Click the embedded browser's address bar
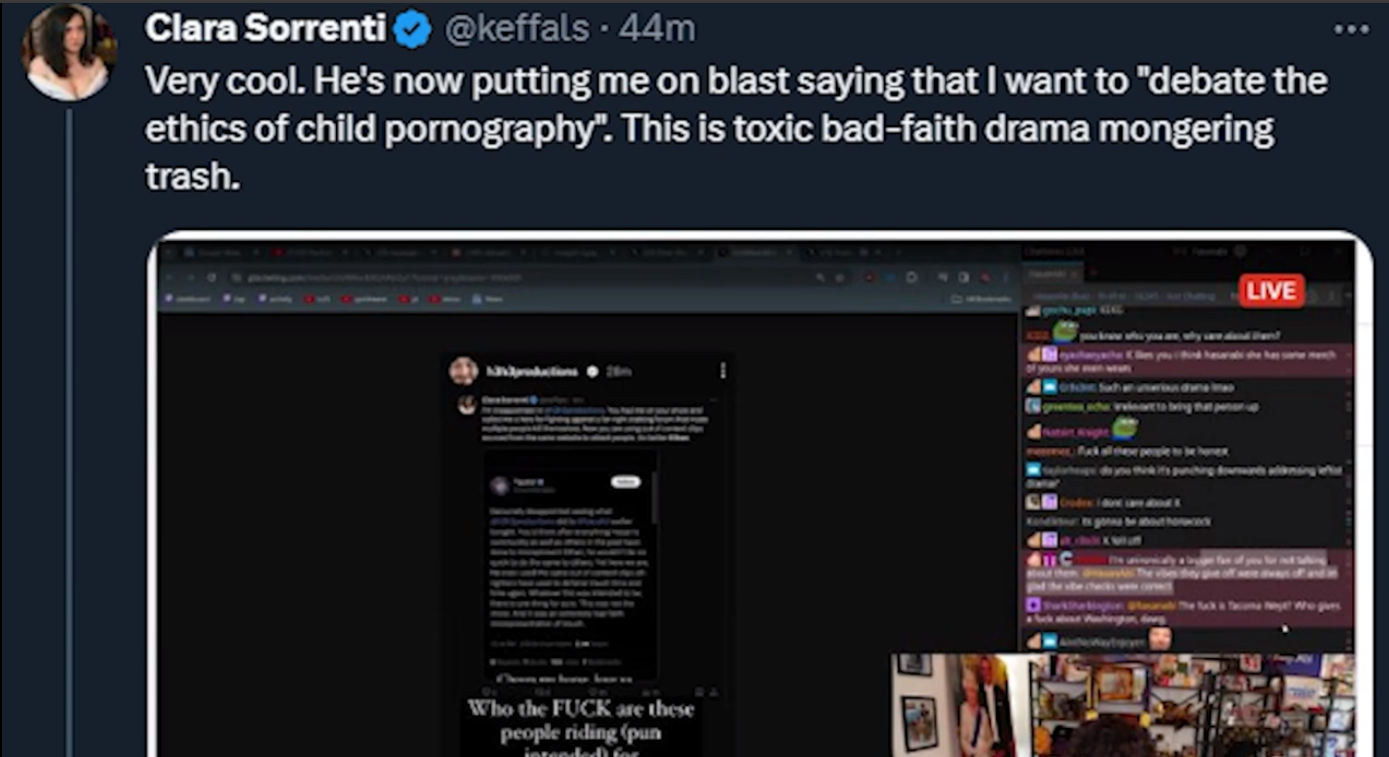This screenshot has width=1389, height=757. (520, 277)
